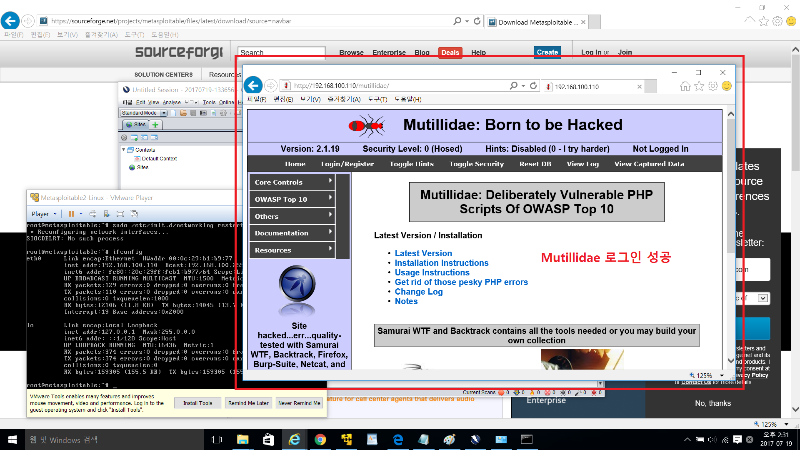Click Toggle Hints in Mutillidae menu
The width and height of the screenshot is (800, 450).
click(412, 164)
